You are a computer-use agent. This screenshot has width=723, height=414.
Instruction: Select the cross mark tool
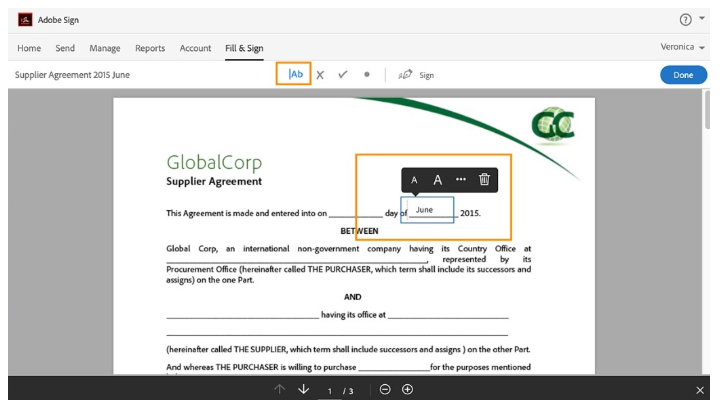[x=320, y=75]
